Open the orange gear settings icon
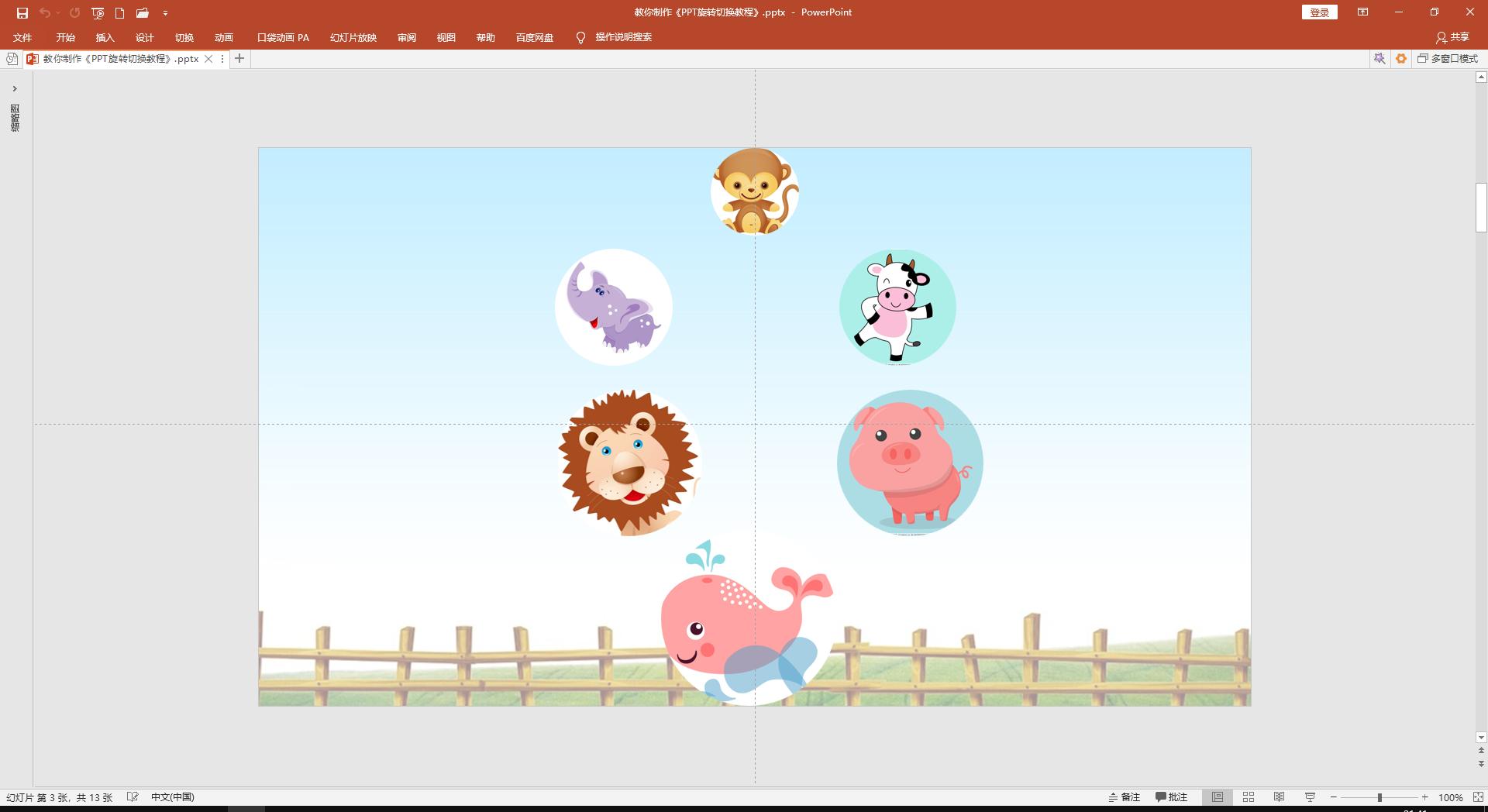Image resolution: width=1488 pixels, height=812 pixels. point(1401,58)
